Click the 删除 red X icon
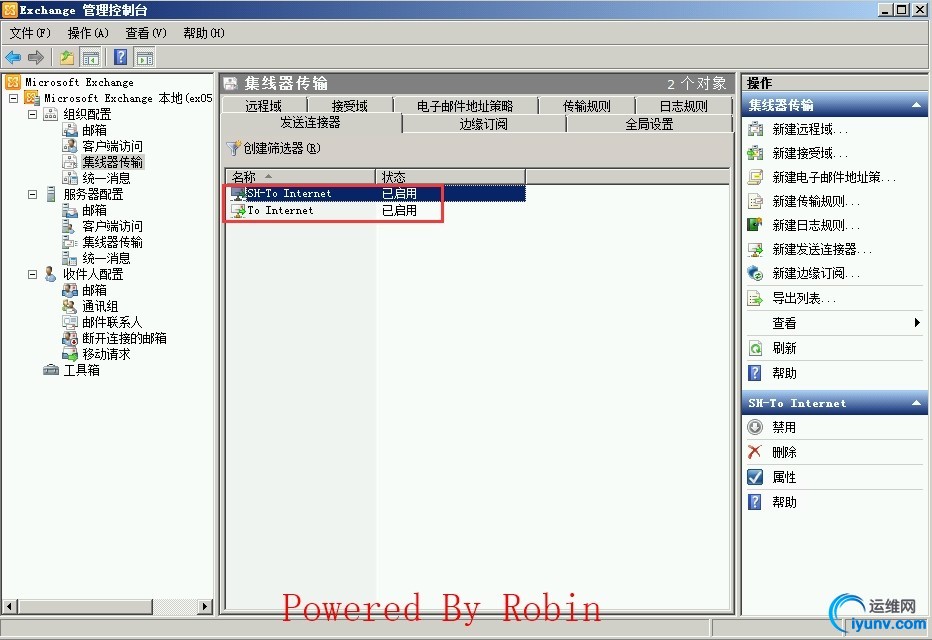Screen dimensions: 932x640 (x=755, y=452)
